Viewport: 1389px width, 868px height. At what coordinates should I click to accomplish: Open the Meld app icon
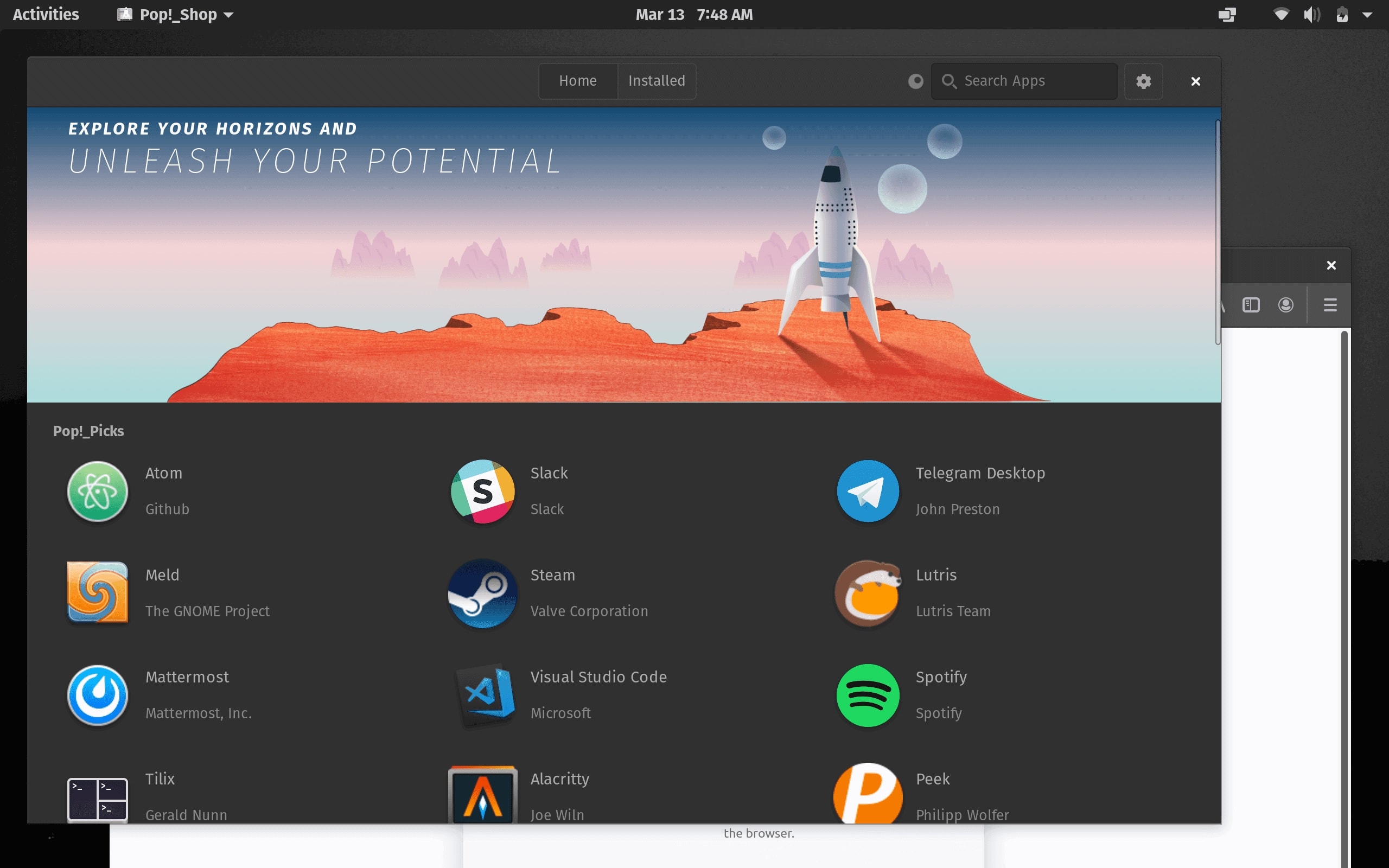point(98,592)
